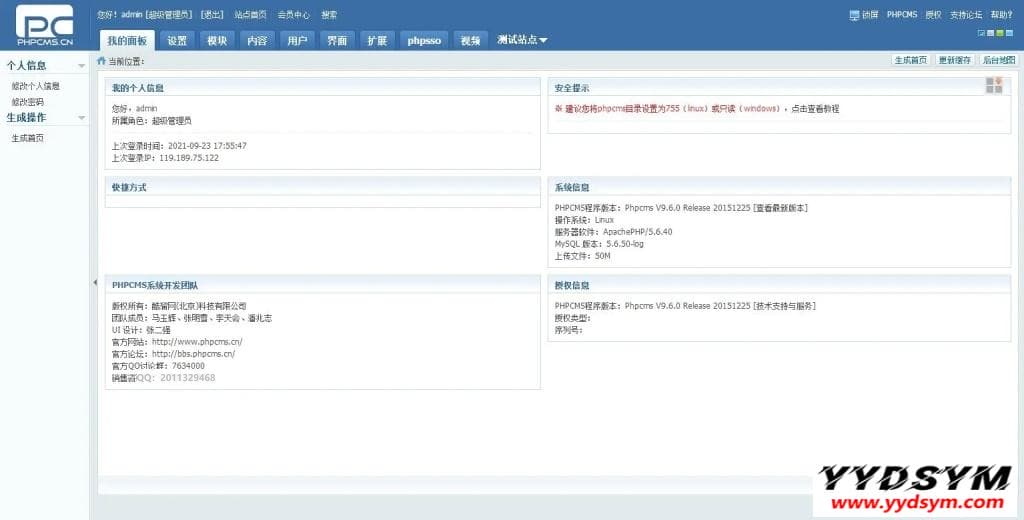The width and height of the screenshot is (1024, 520).
Task: Select the dark blue theme swatch
Action: pos(981,33)
